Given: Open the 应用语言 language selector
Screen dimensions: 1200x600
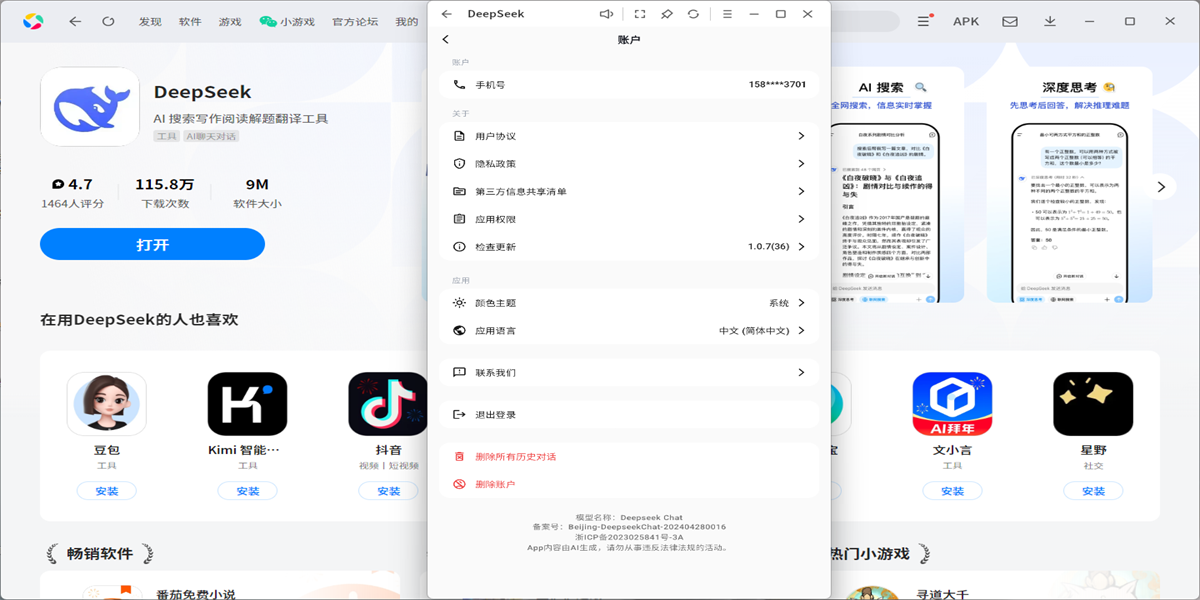Looking at the screenshot, I should [x=628, y=331].
